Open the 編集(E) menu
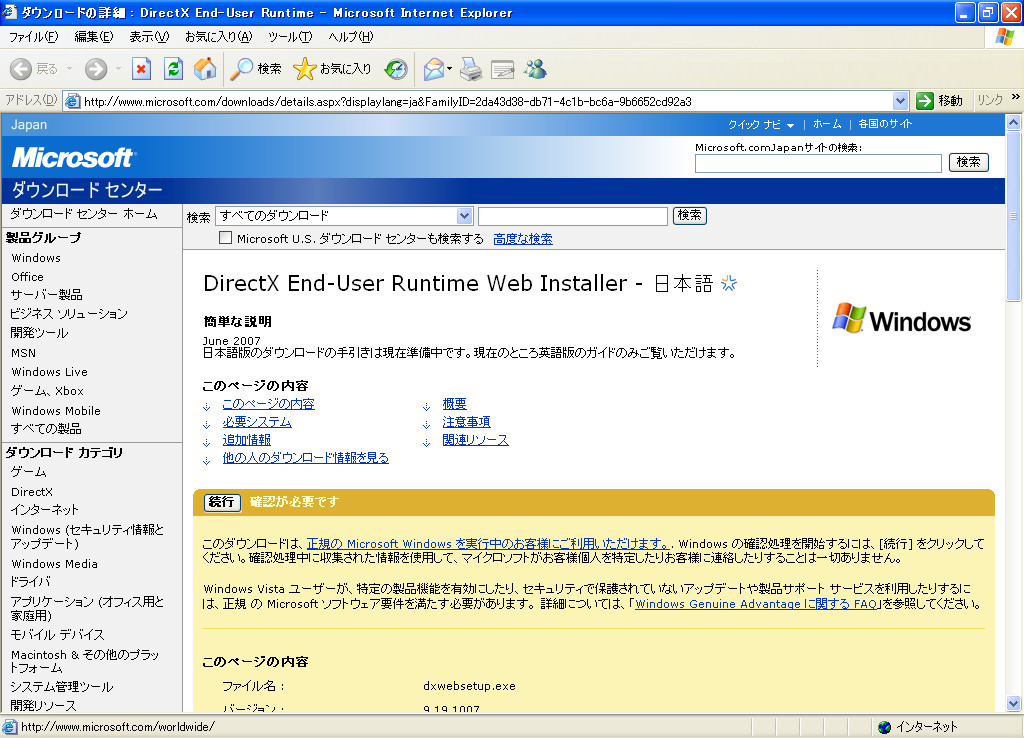 click(x=93, y=37)
